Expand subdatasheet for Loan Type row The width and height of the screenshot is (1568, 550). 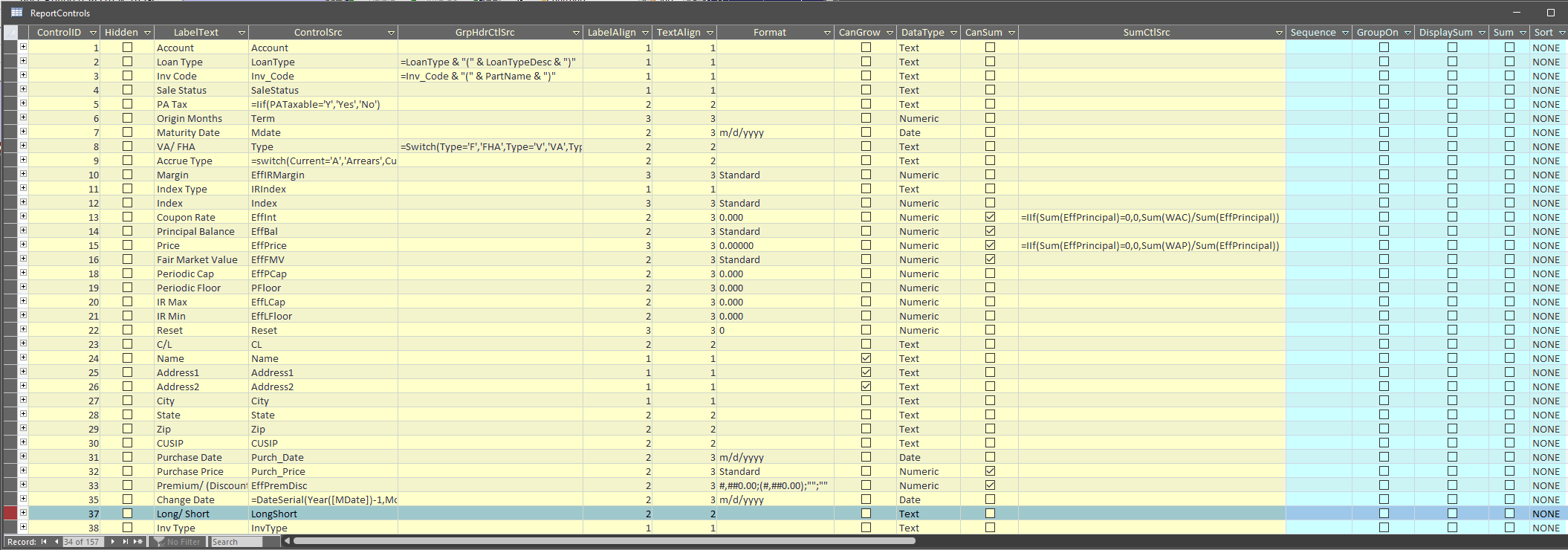click(x=23, y=61)
